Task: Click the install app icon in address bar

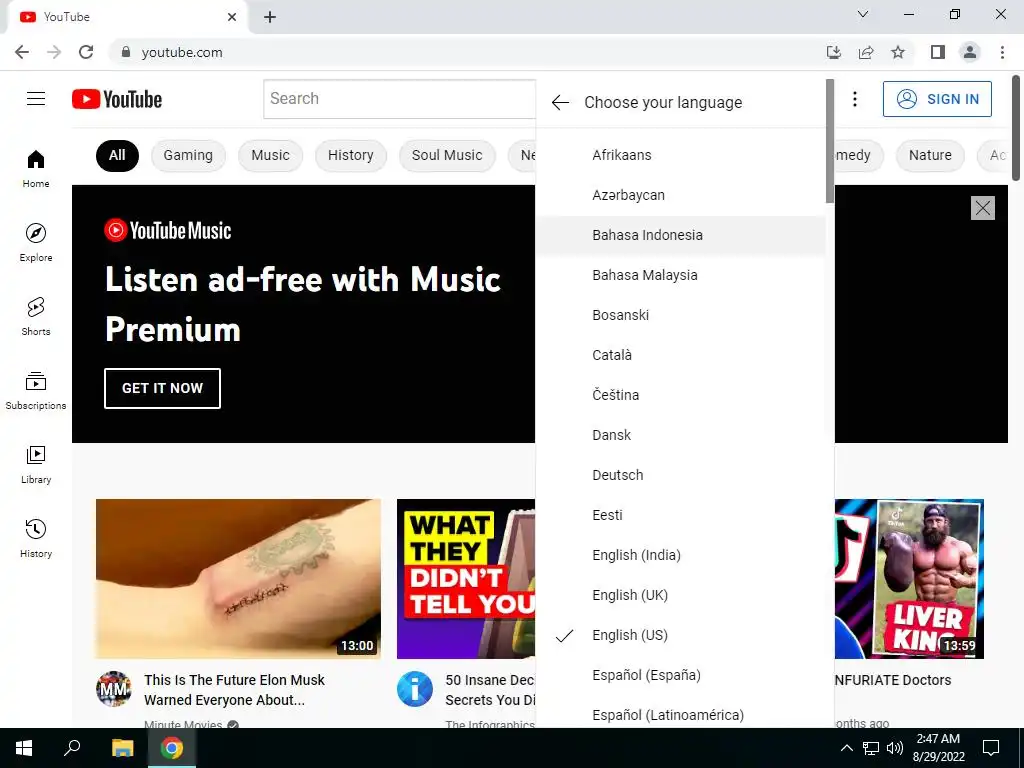Action: point(834,52)
